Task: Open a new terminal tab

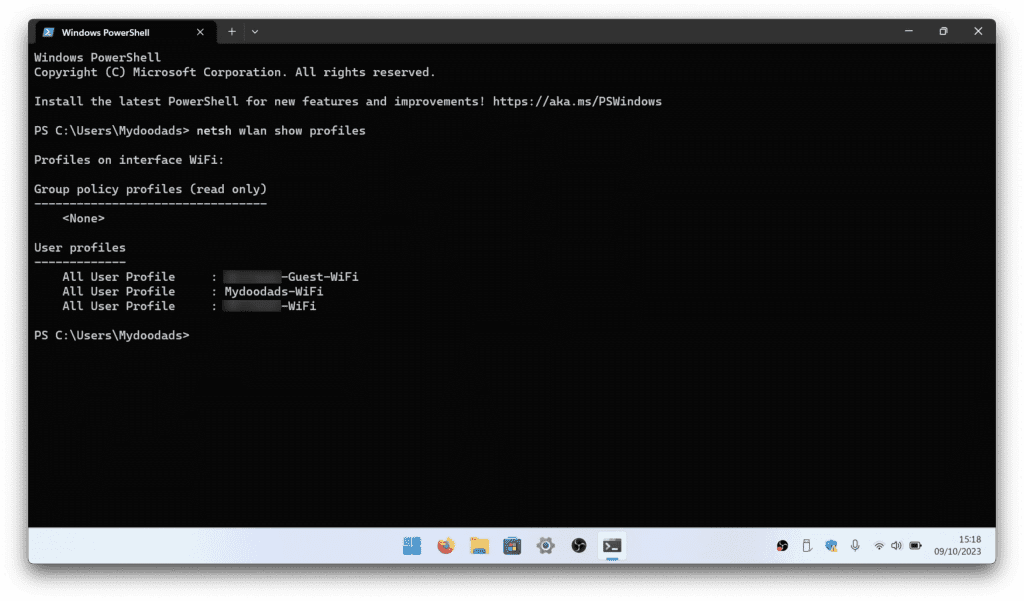Action: click(x=232, y=31)
